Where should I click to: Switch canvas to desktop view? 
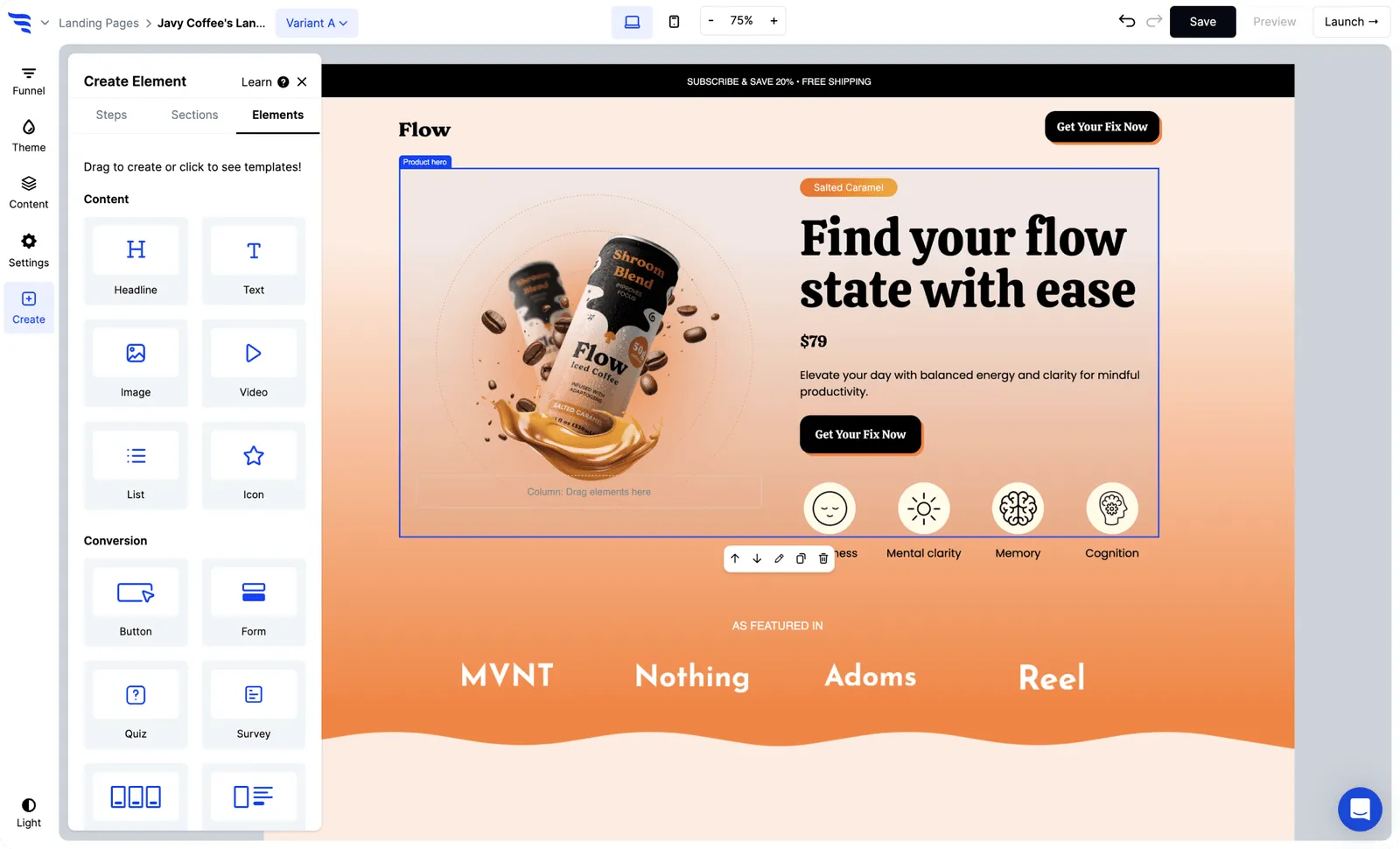tap(632, 21)
